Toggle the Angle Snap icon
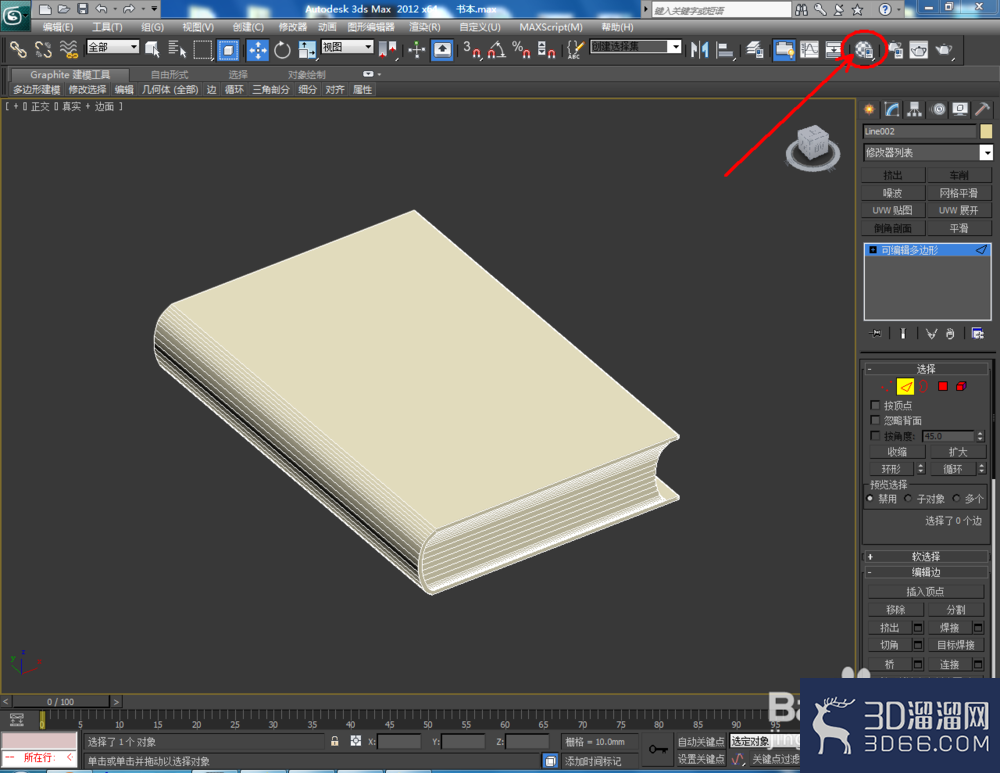 [496, 49]
